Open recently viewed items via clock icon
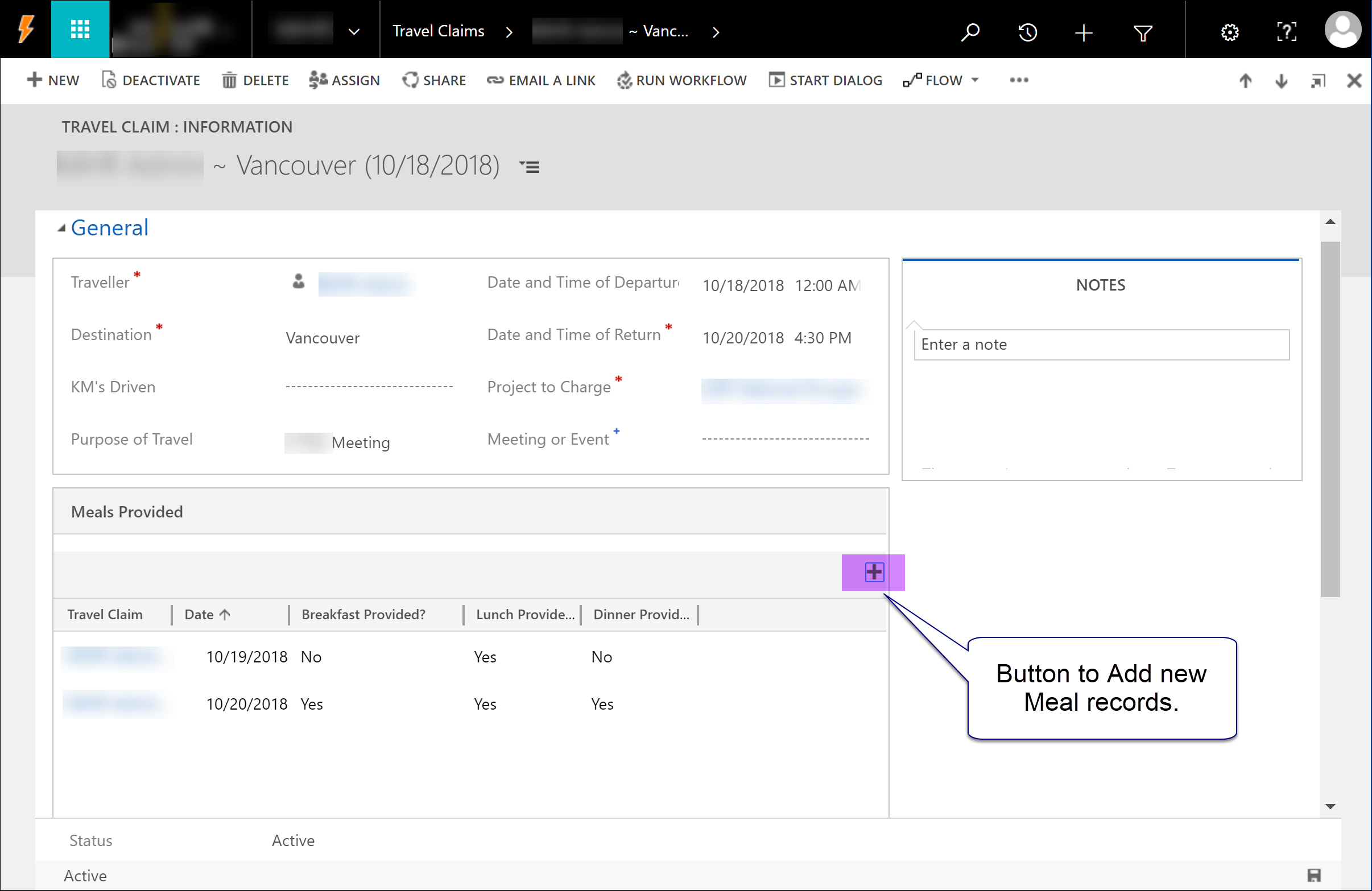This screenshot has width=1372, height=891. tap(1028, 32)
